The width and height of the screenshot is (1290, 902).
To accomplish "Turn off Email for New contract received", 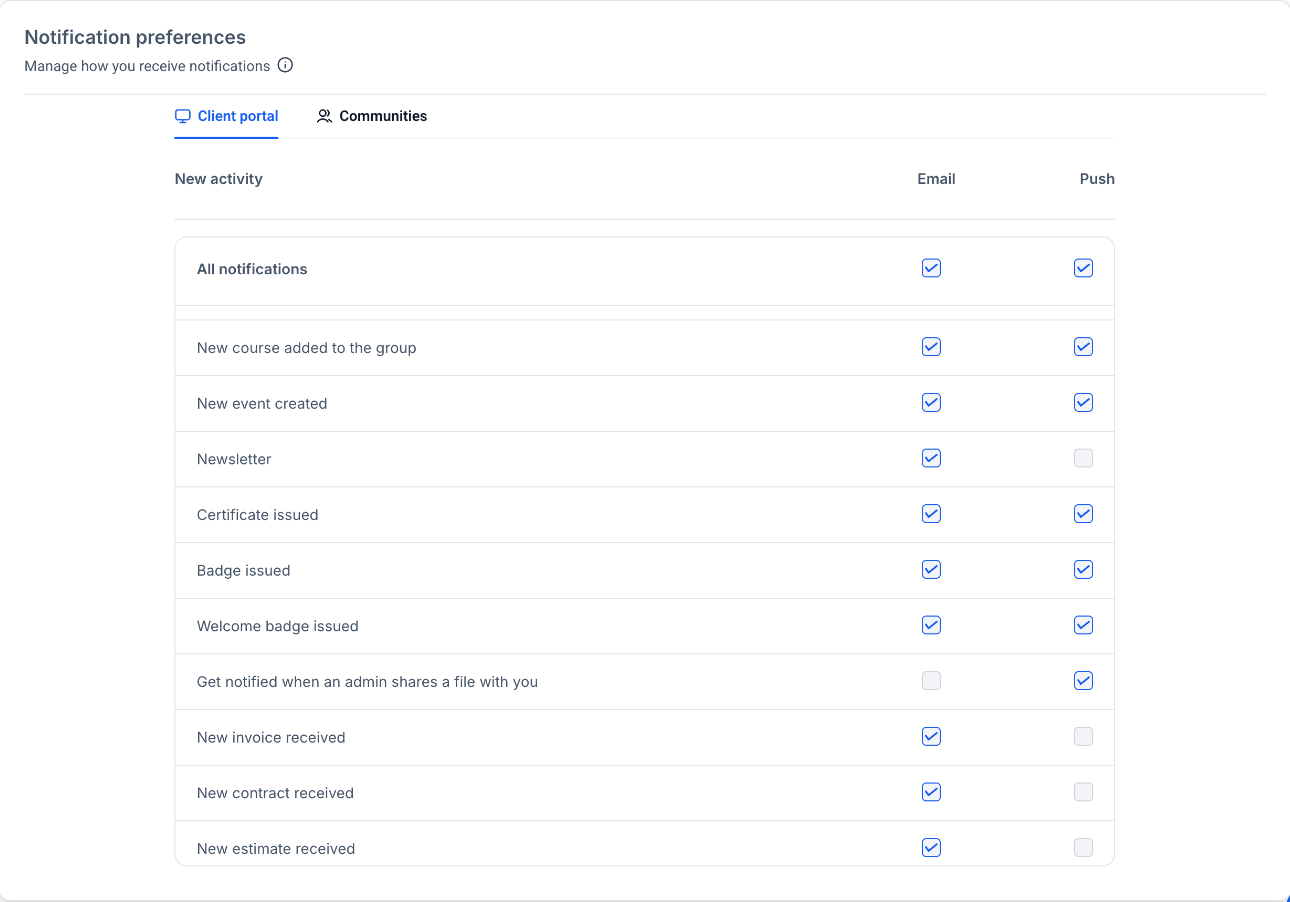I will point(931,792).
